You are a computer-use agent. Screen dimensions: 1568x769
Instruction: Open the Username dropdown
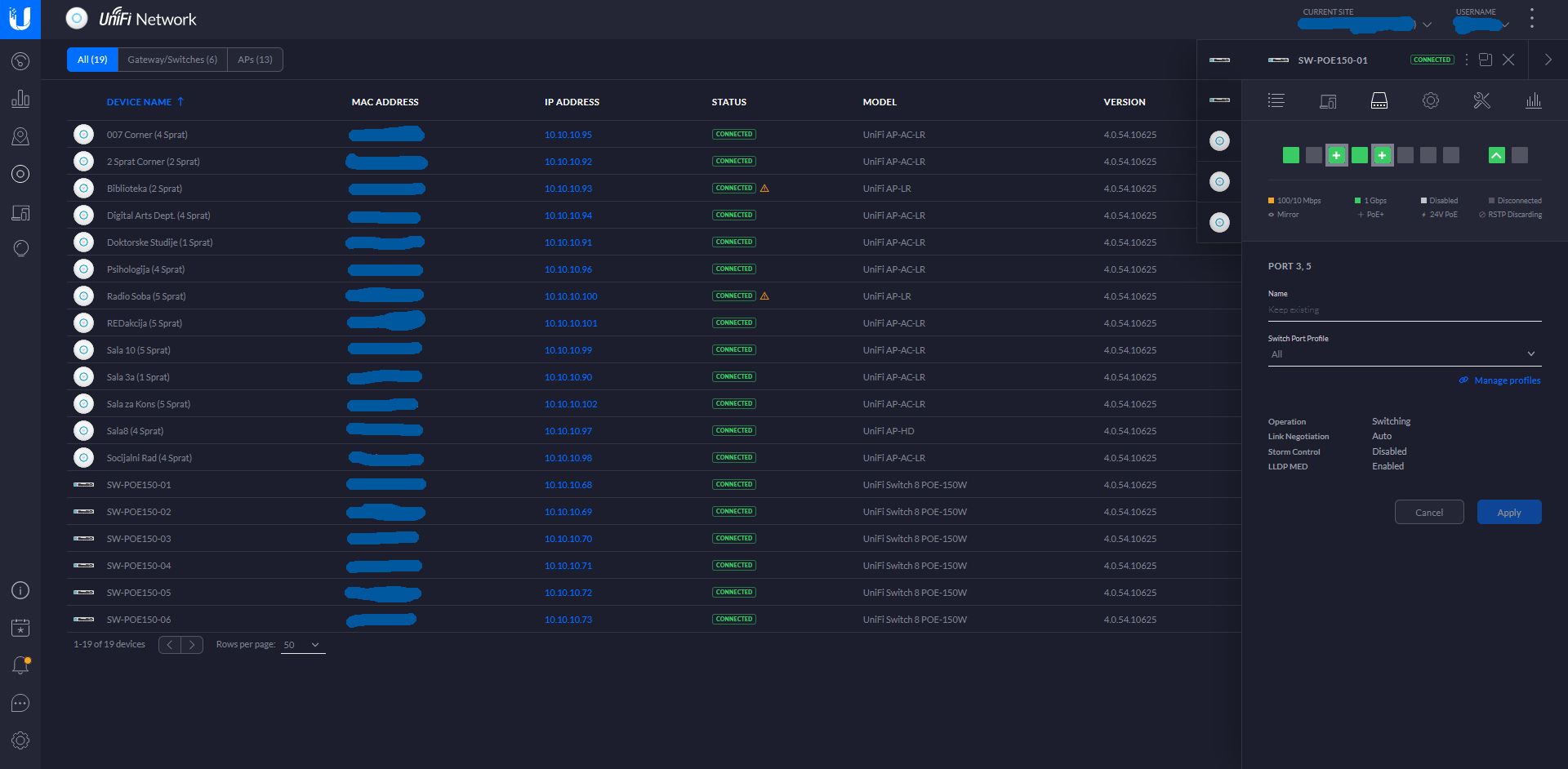click(x=1482, y=24)
